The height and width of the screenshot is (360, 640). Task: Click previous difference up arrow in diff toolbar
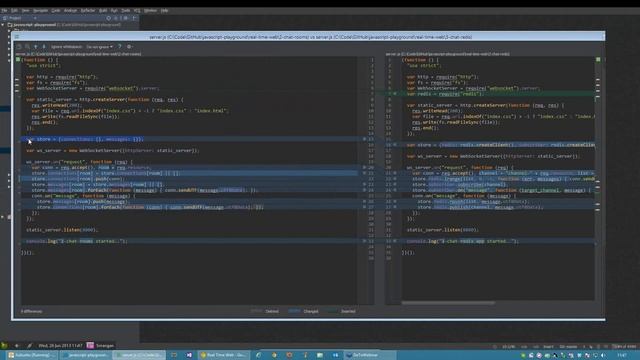(x=36, y=47)
